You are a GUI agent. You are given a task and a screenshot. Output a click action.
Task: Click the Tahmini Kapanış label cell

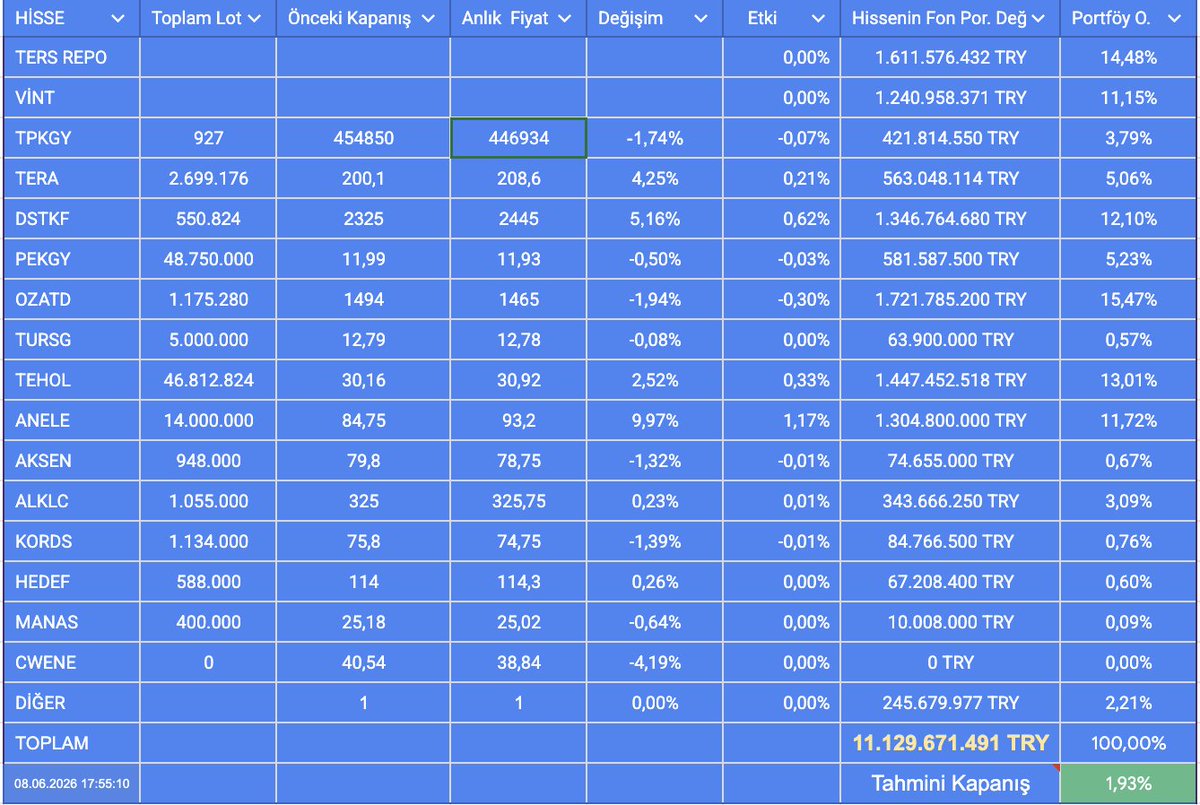(950, 783)
